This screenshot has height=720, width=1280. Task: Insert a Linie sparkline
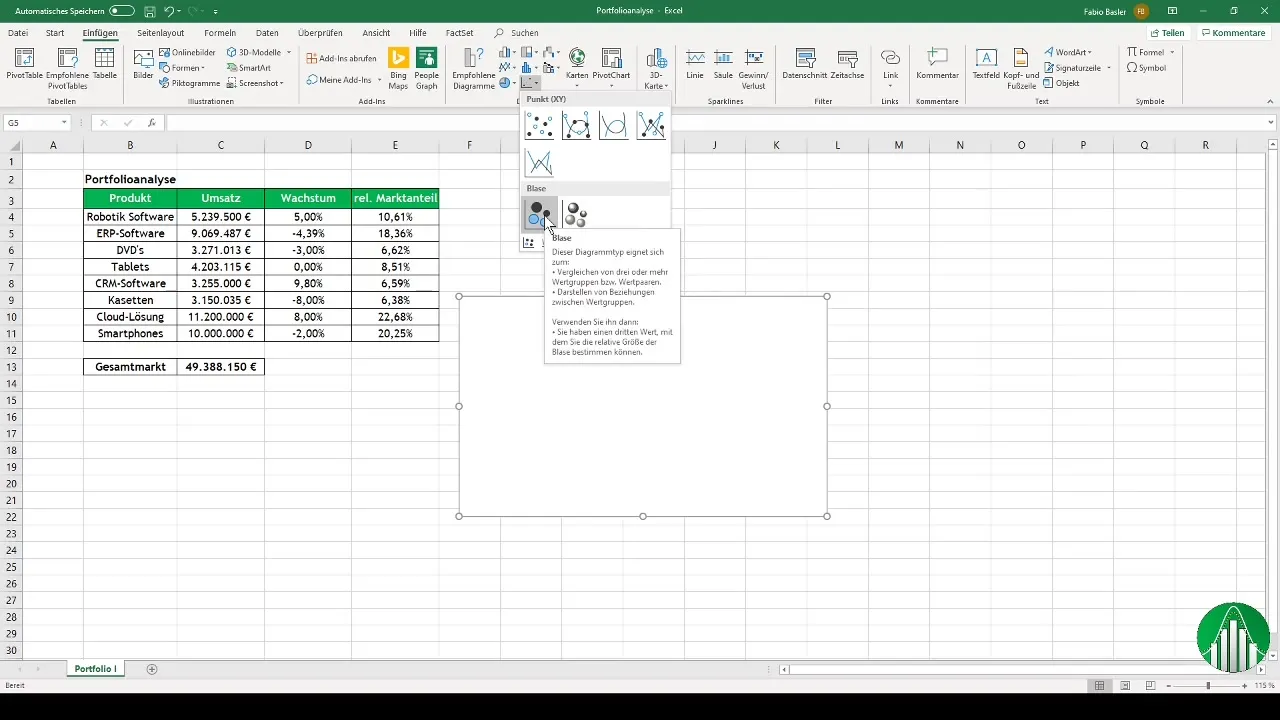tap(695, 64)
